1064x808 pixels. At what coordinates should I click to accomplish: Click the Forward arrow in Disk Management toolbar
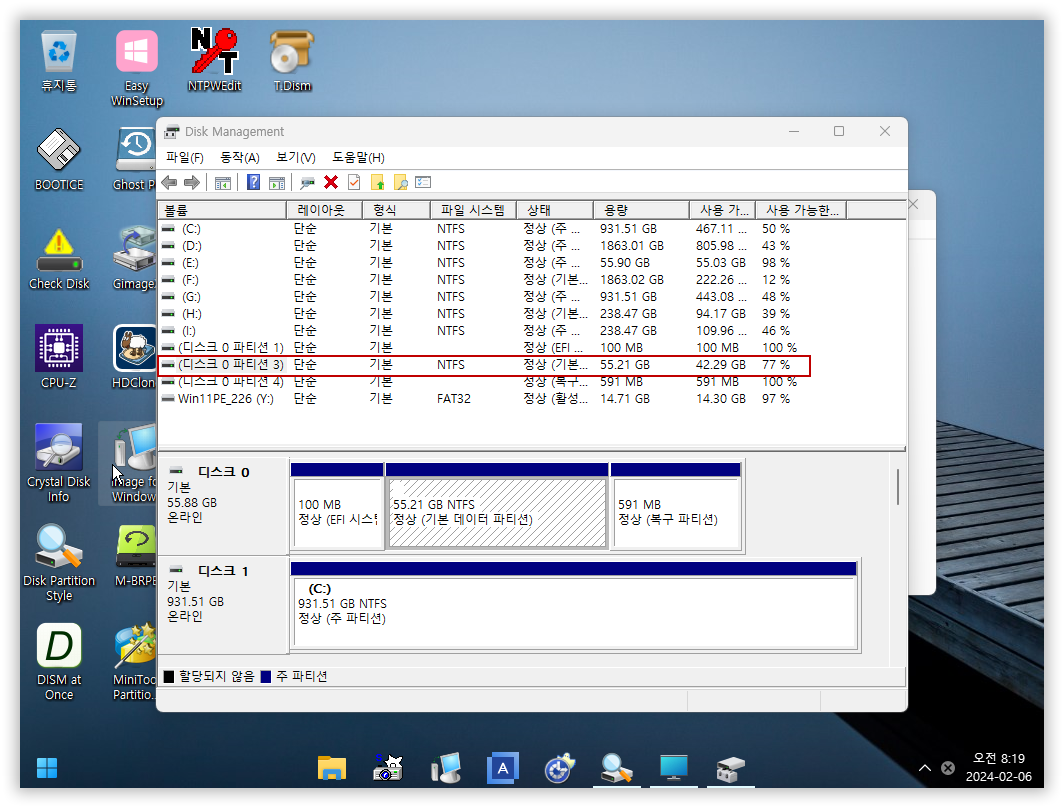[192, 182]
